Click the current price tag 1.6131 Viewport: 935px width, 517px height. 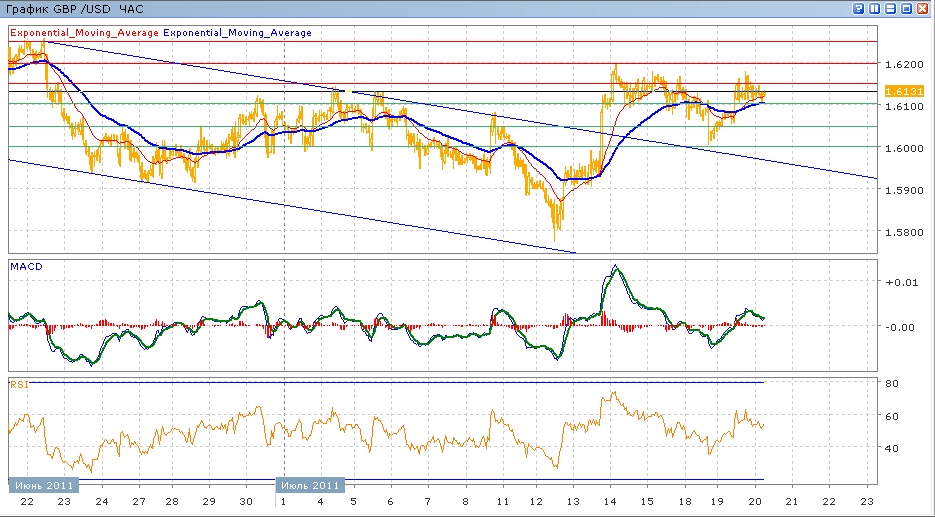895,92
